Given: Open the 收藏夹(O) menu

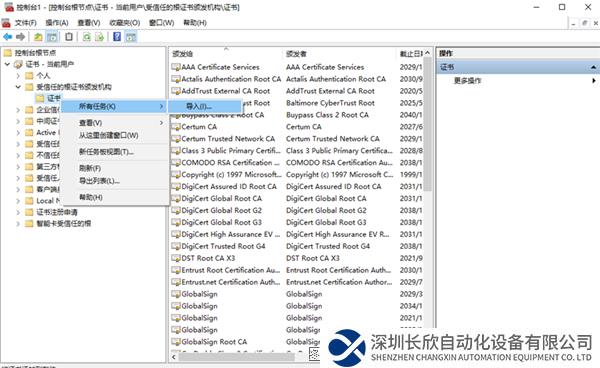Looking at the screenshot, I should pos(125,23).
